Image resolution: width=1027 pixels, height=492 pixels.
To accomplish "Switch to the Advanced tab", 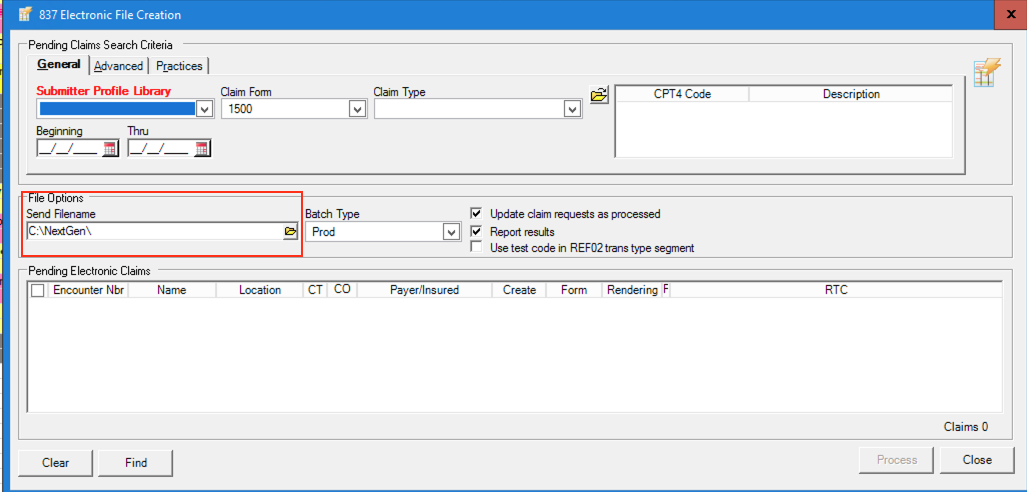I will pos(119,66).
